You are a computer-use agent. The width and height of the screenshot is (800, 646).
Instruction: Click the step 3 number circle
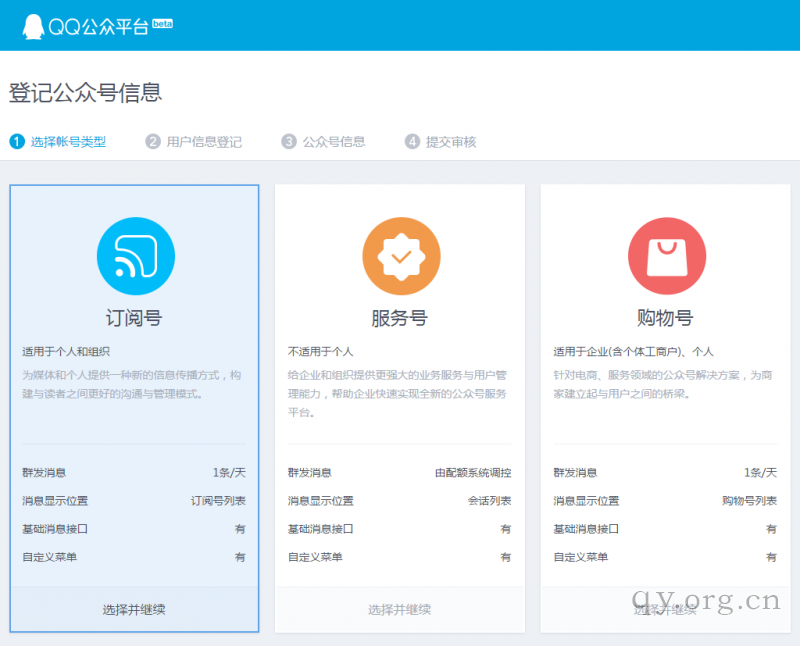[x=289, y=141]
